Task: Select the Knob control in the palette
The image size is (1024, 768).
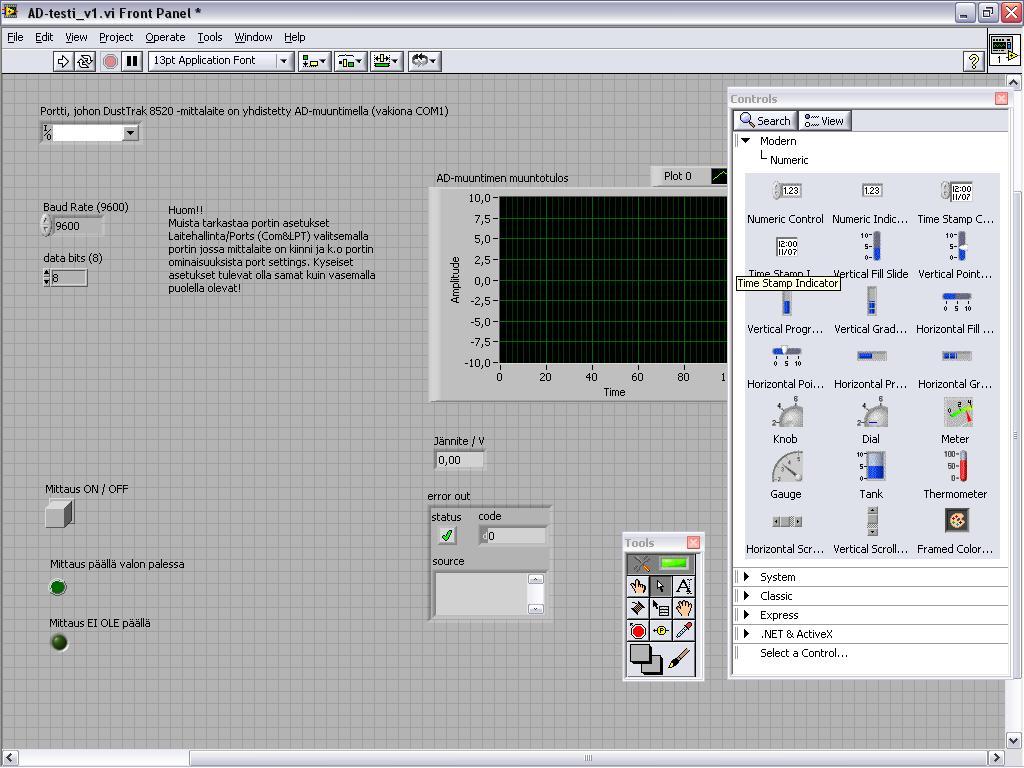Action: point(786,421)
